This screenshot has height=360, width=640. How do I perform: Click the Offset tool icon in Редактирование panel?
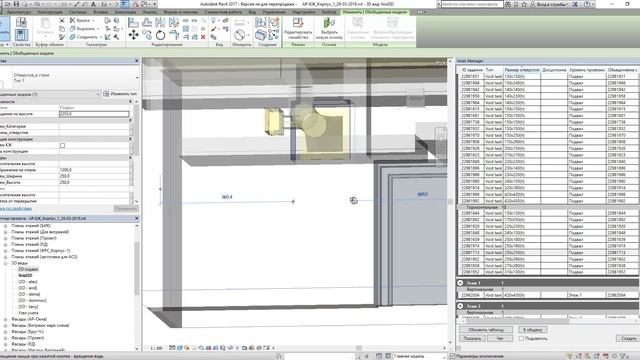click(x=147, y=22)
